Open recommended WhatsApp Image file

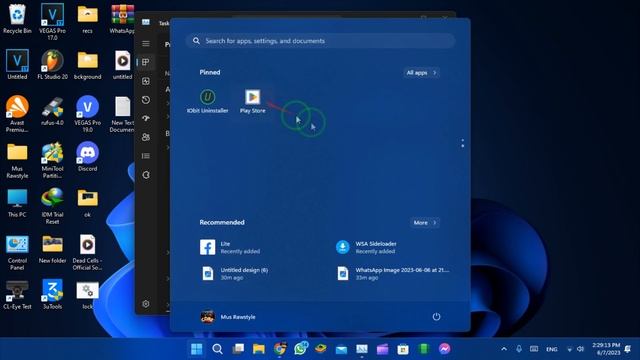tap(394, 273)
